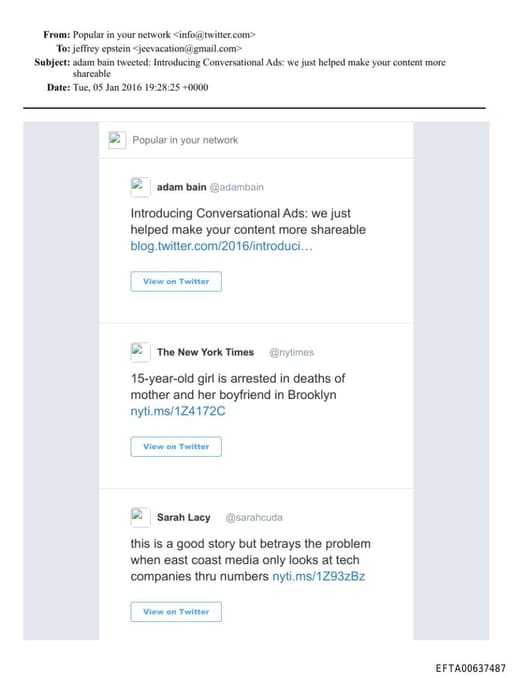
Task: Click adam bain's avatar placeholder image
Action: [140, 187]
